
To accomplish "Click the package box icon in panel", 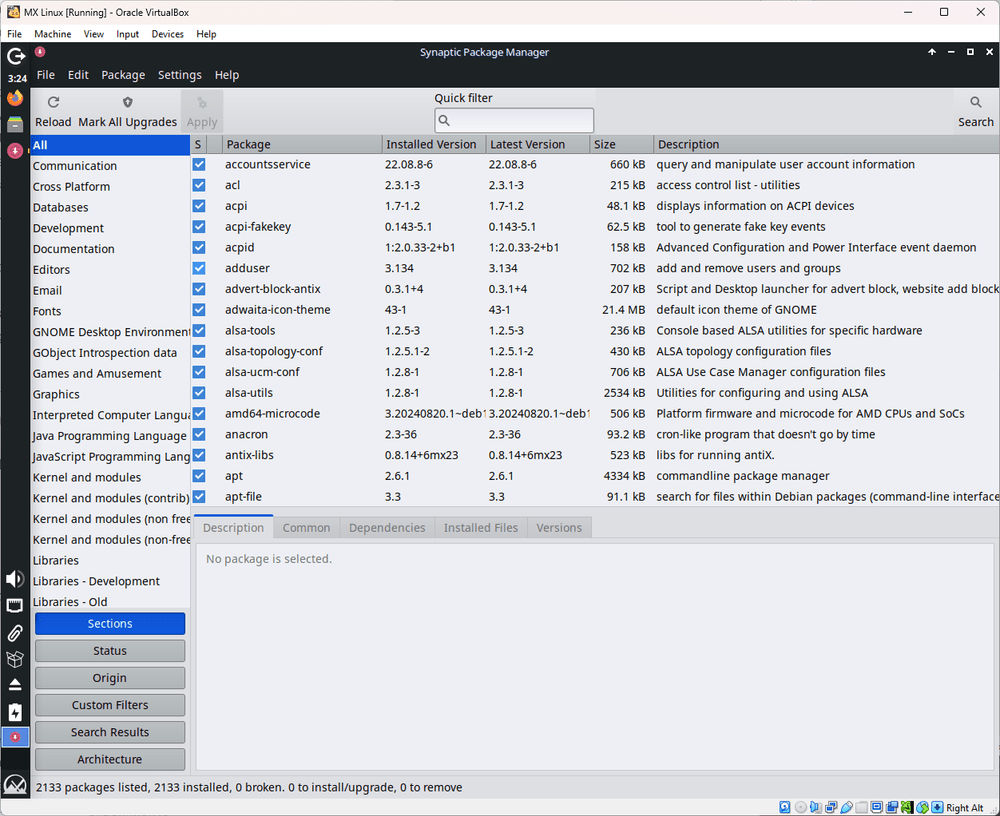I will pyautogui.click(x=15, y=658).
